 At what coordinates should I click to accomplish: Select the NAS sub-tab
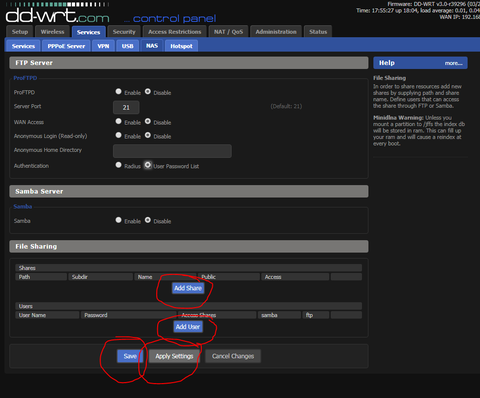[x=152, y=46]
